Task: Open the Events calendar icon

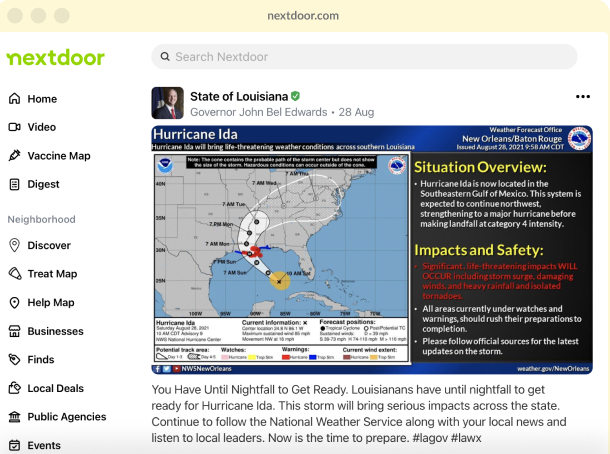Action: click(x=14, y=445)
